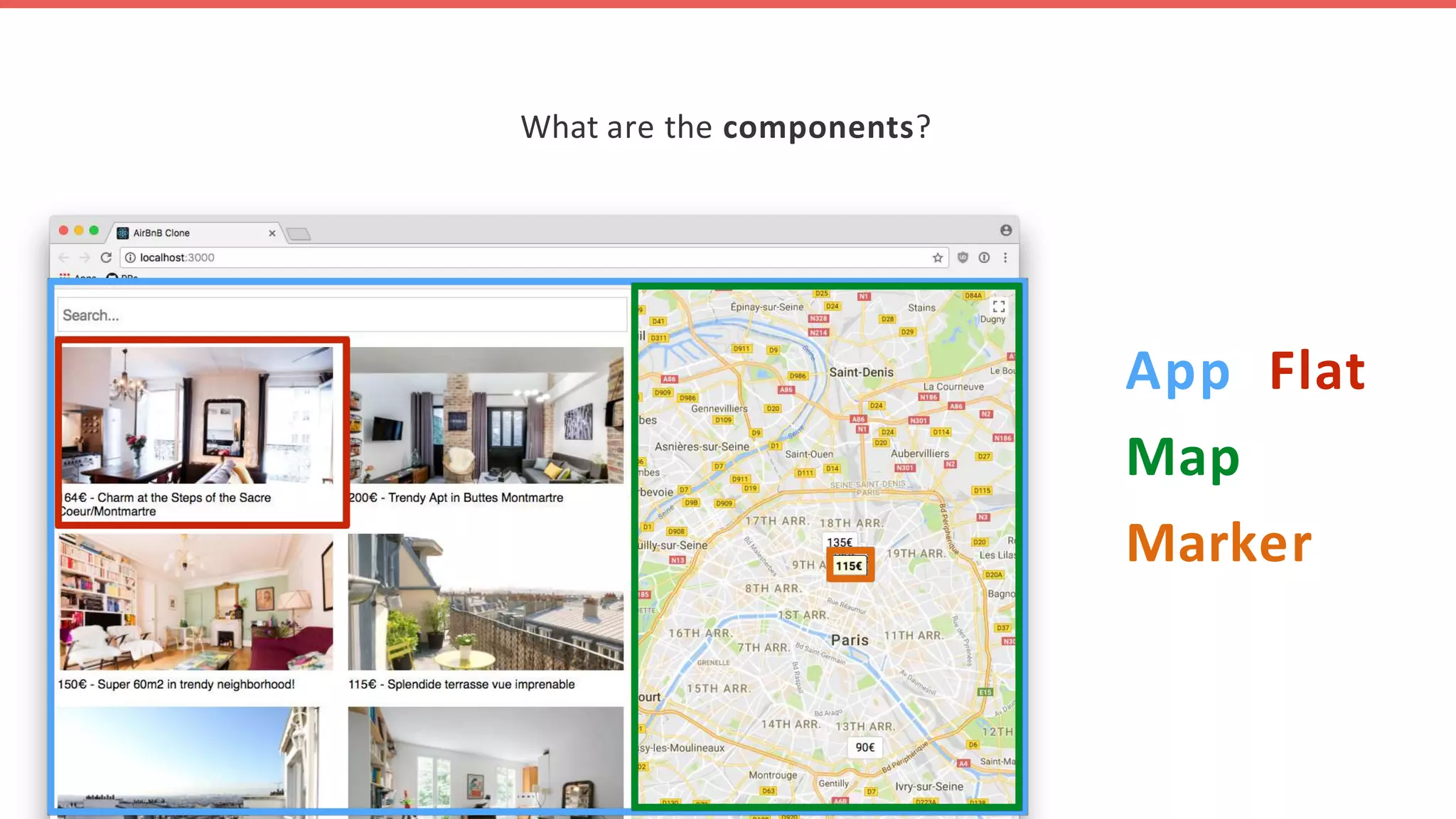Image resolution: width=1456 pixels, height=819 pixels.
Task: Click the macOS red close window button
Action: click(x=63, y=230)
